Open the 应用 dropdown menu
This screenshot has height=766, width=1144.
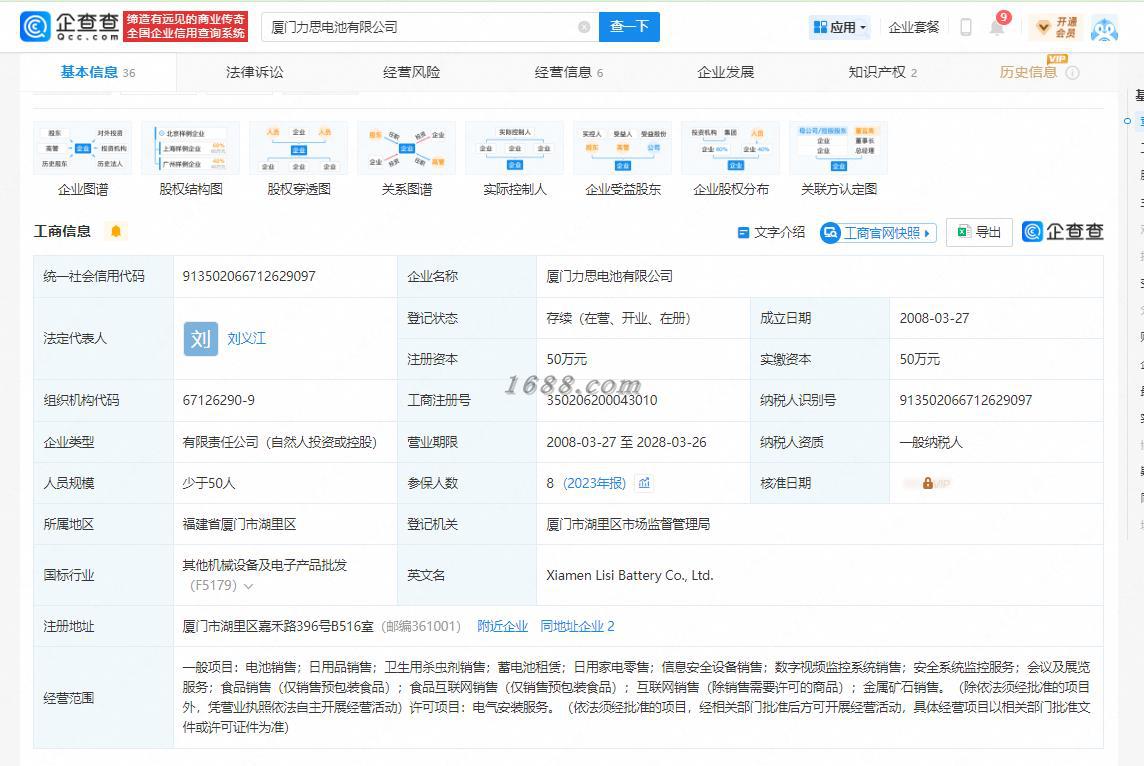839,28
